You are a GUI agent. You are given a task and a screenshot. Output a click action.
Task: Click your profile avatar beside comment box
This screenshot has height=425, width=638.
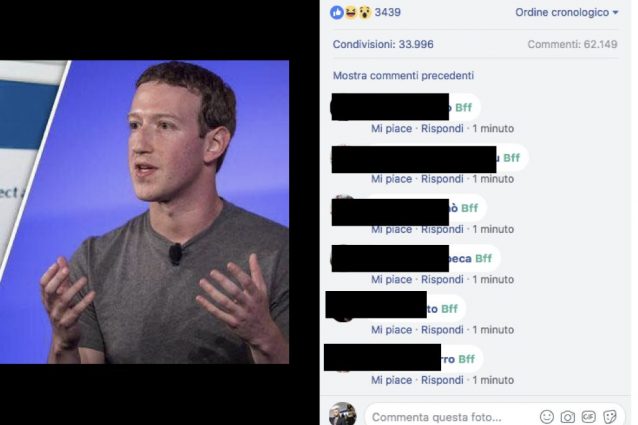click(x=343, y=414)
